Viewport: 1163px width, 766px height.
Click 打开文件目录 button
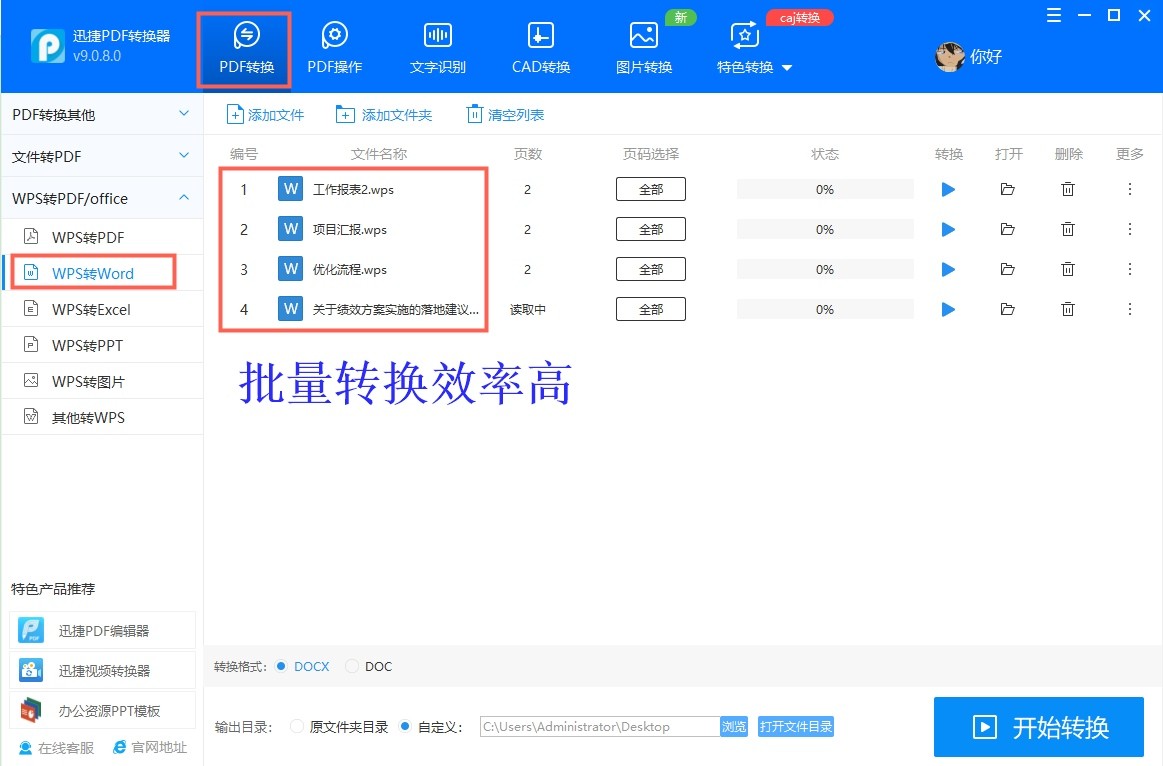point(796,727)
